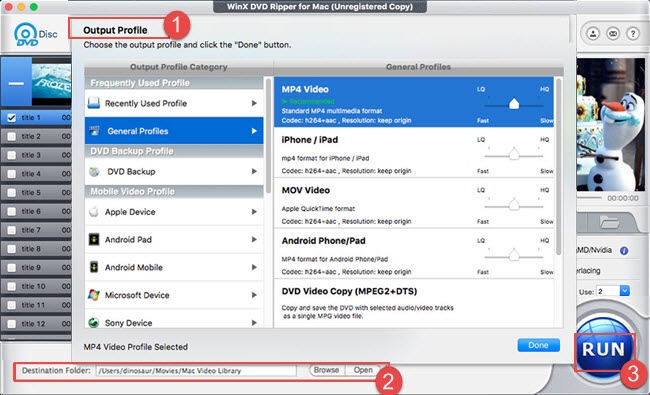
Task: Check the title 3 checkbox
Action: click(x=12, y=155)
